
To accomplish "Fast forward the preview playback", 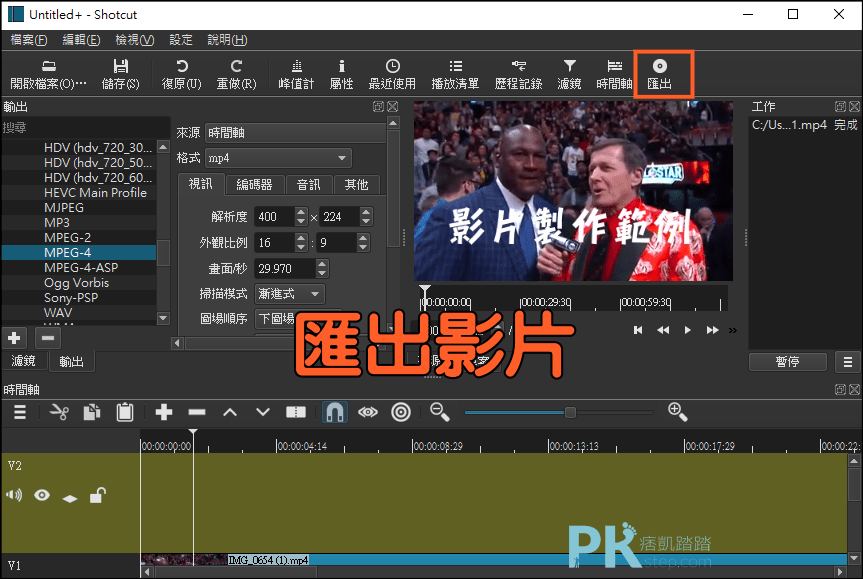I will (712, 330).
